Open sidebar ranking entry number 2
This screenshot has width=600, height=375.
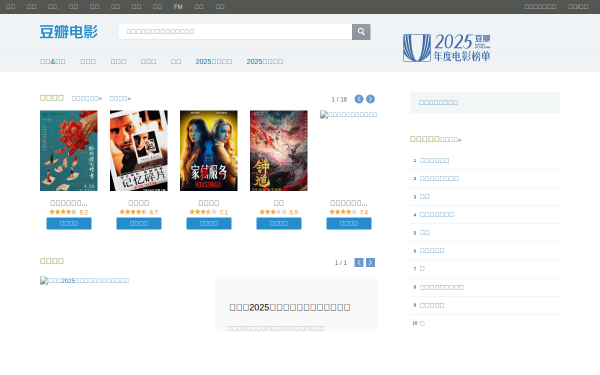pos(439,179)
